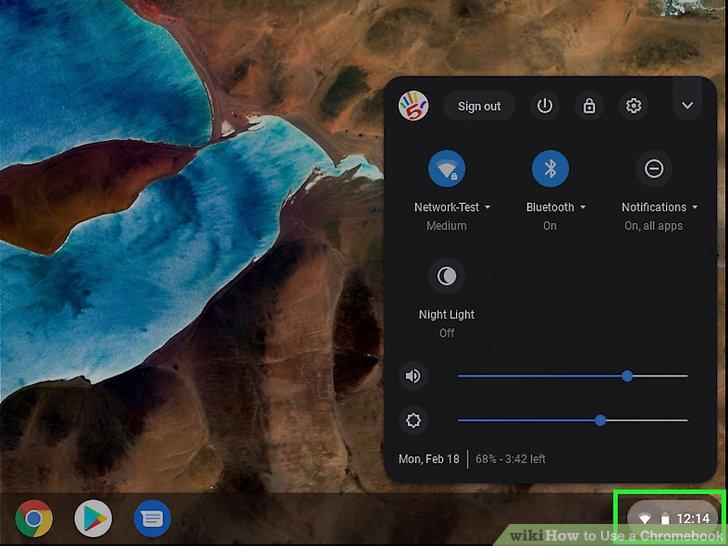Click the Mon, Feb 18 date
Viewport: 728px width, 546px height.
click(429, 459)
